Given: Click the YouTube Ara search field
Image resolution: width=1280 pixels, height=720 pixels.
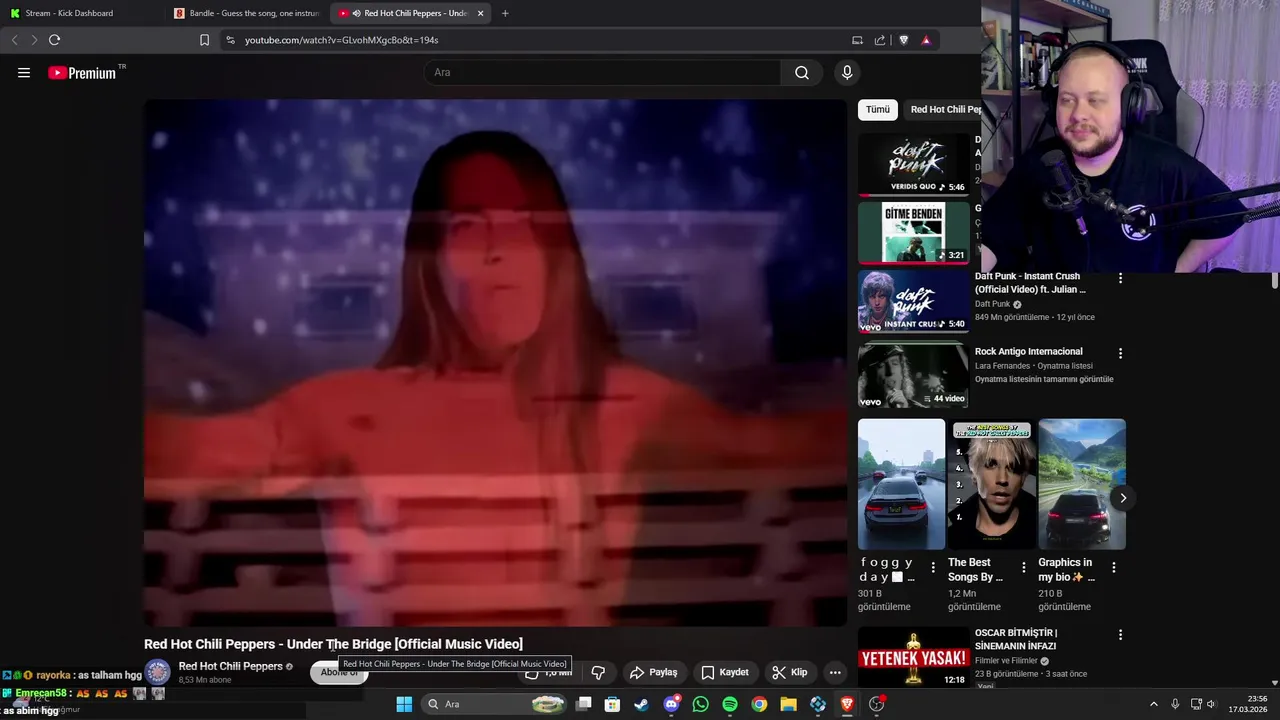Looking at the screenshot, I should (x=603, y=72).
